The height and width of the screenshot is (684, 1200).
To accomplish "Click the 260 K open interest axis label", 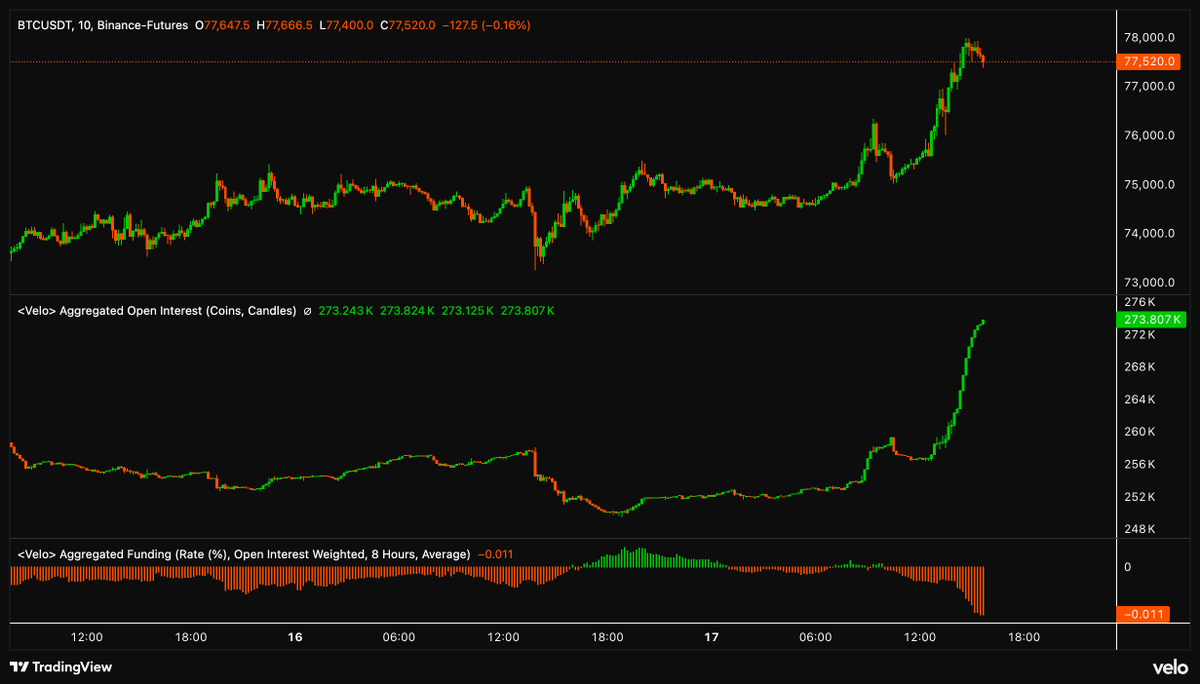I will [1140, 432].
